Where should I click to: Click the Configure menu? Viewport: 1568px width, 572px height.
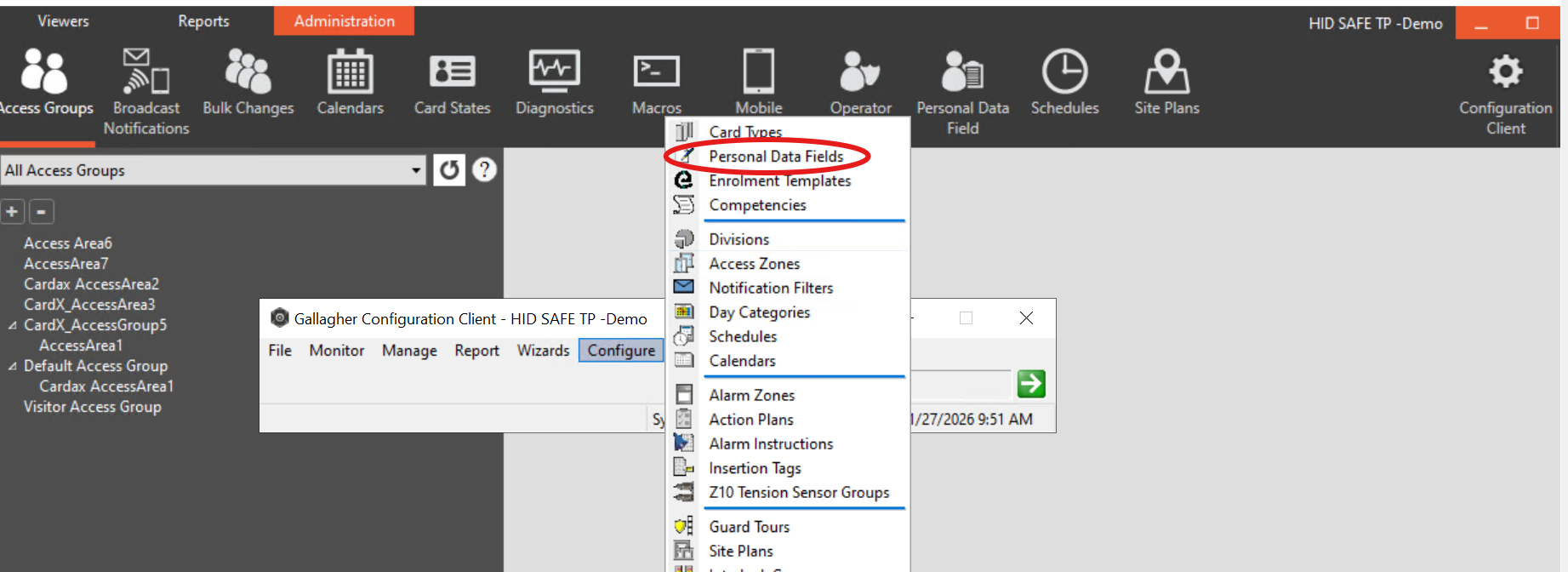[621, 351]
